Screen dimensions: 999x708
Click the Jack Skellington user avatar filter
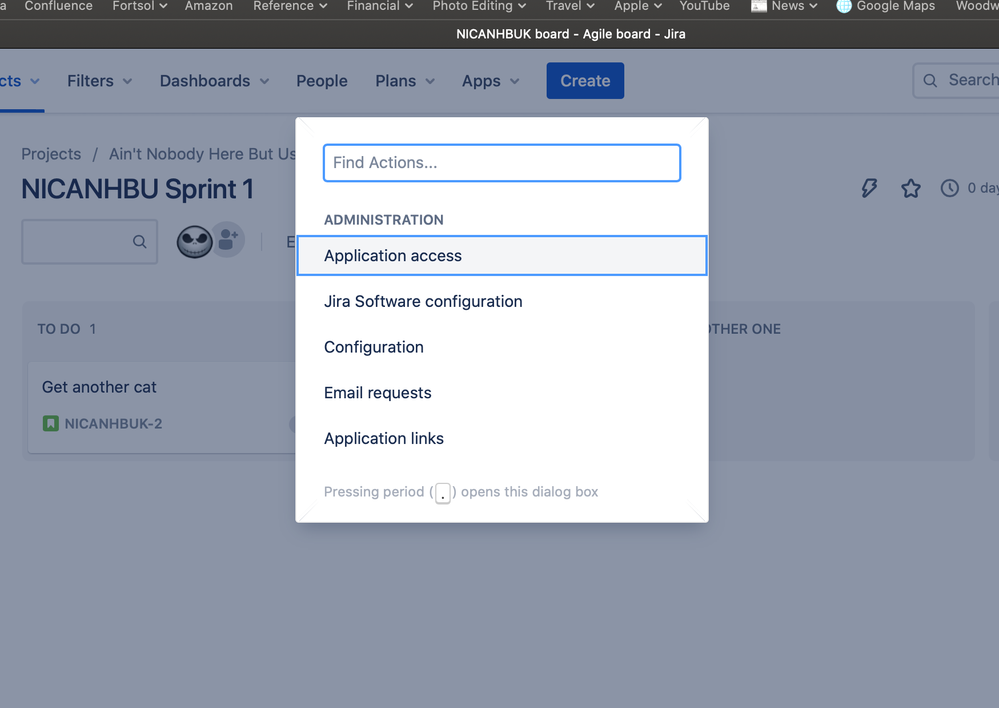tap(194, 242)
